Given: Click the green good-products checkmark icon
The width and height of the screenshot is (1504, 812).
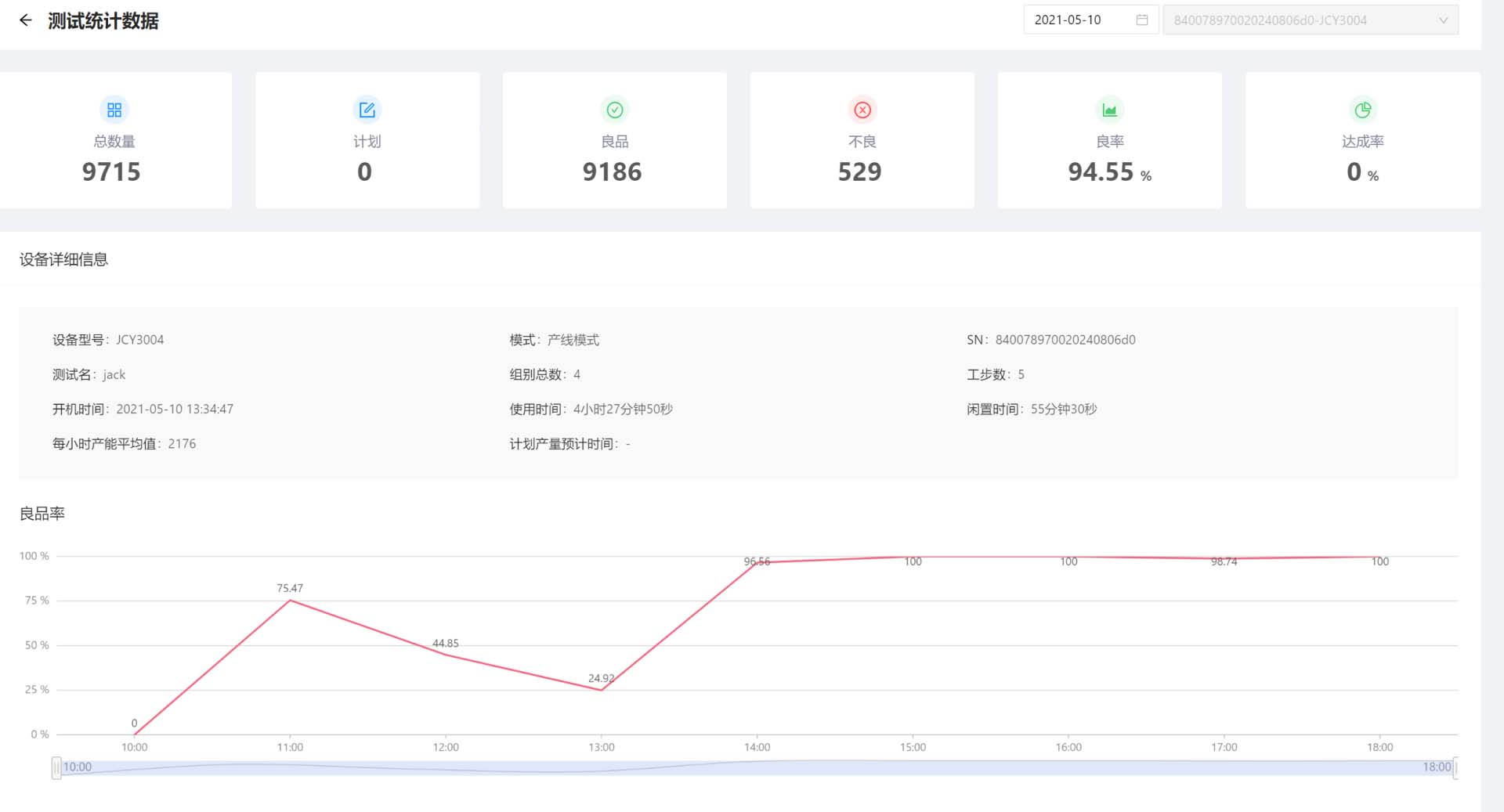Looking at the screenshot, I should coord(615,110).
